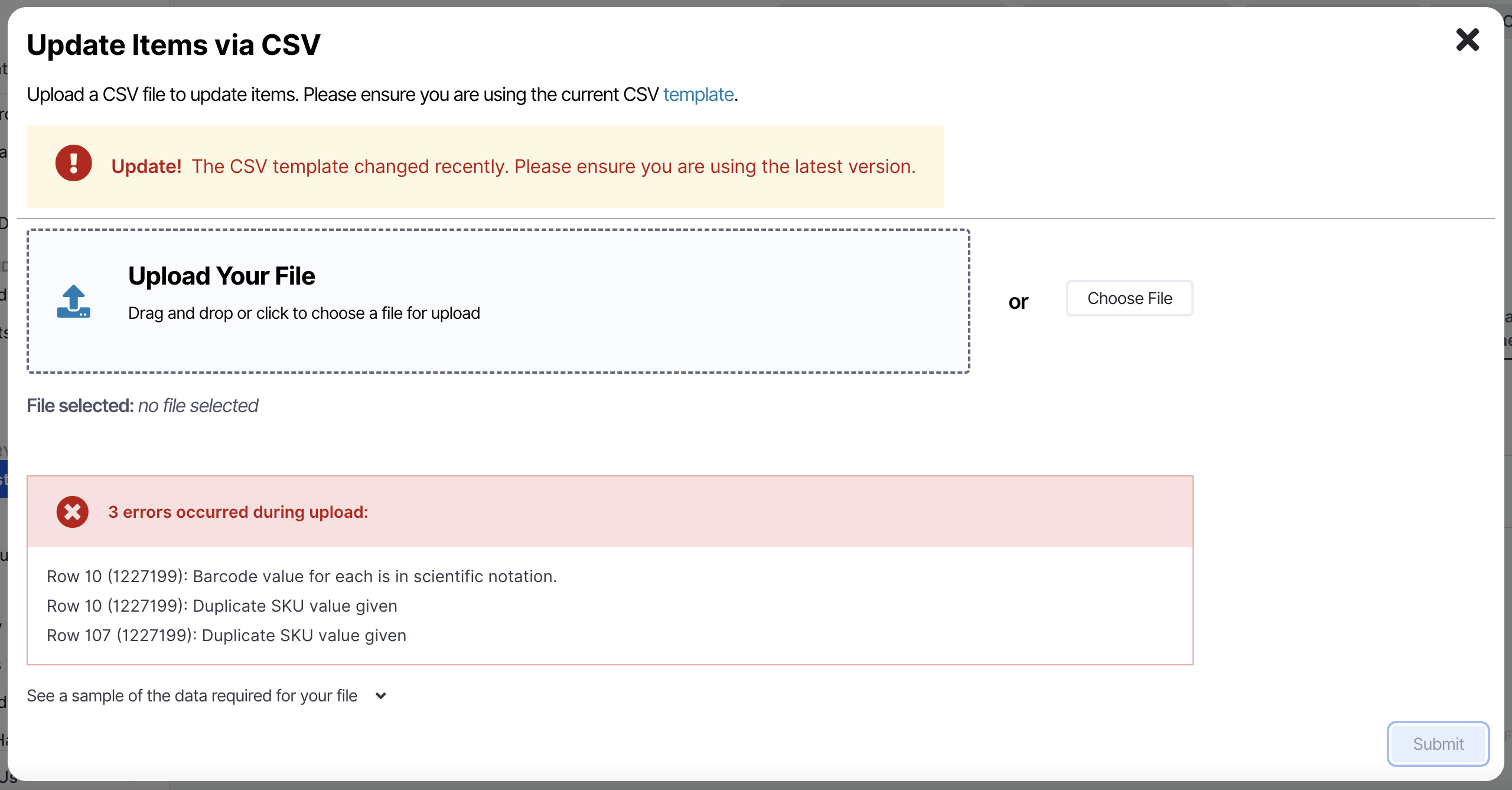
Task: Click 'no file selected' status text
Action: pos(198,406)
